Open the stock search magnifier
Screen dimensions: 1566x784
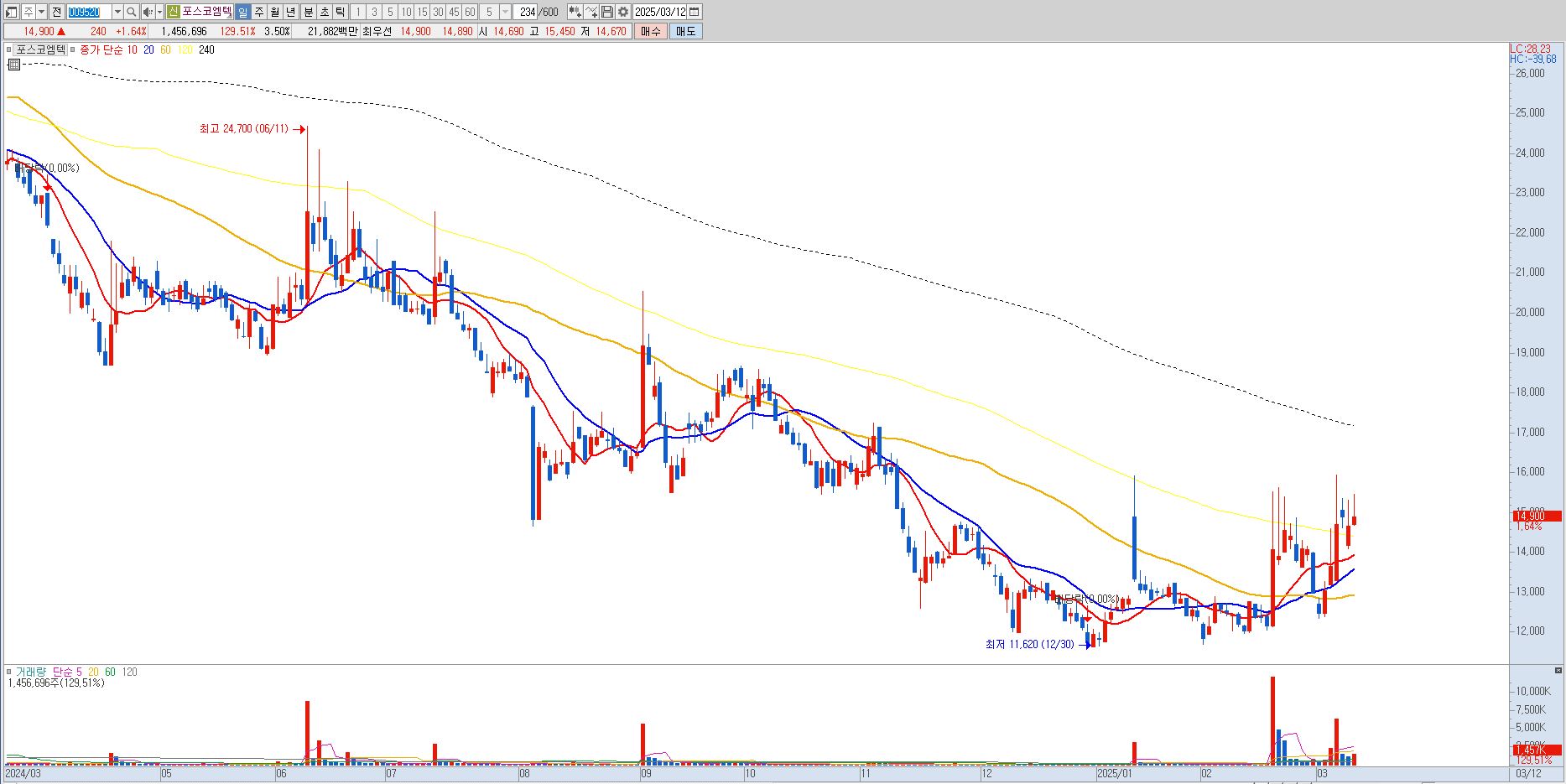(132, 12)
